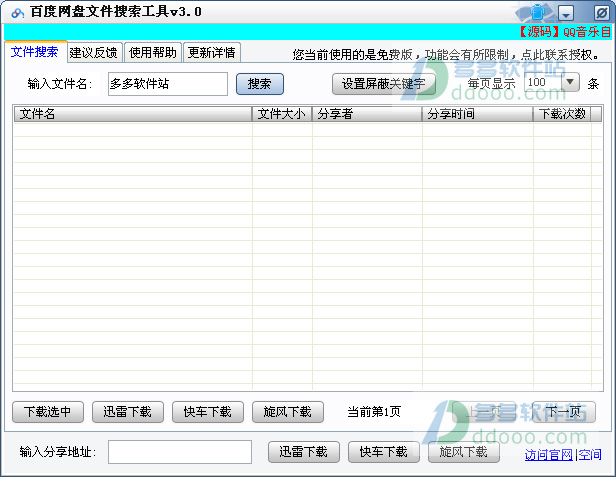The height and width of the screenshot is (477, 616).
Task: Open the 使用帮助 tab
Action: coord(153,52)
